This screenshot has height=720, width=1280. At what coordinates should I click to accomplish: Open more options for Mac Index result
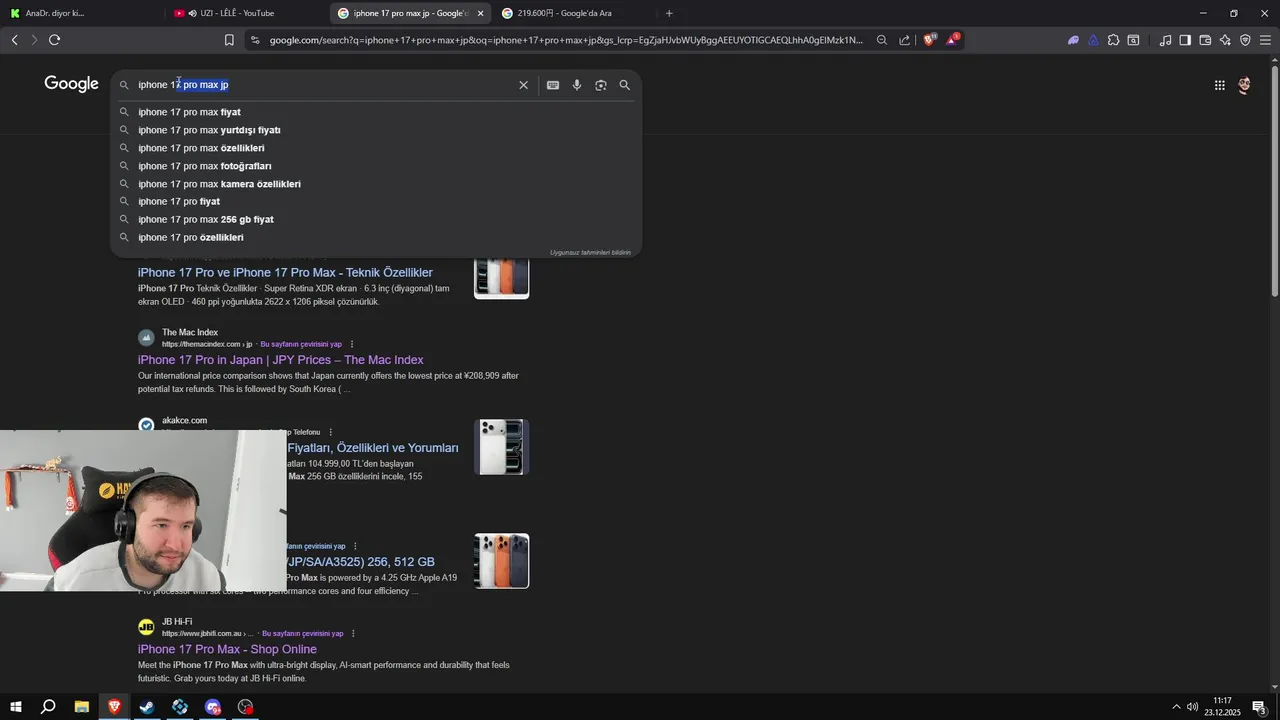[x=351, y=344]
